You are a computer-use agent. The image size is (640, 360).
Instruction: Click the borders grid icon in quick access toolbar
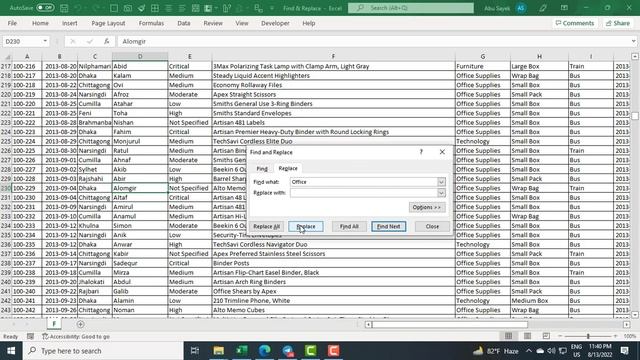click(x=155, y=8)
